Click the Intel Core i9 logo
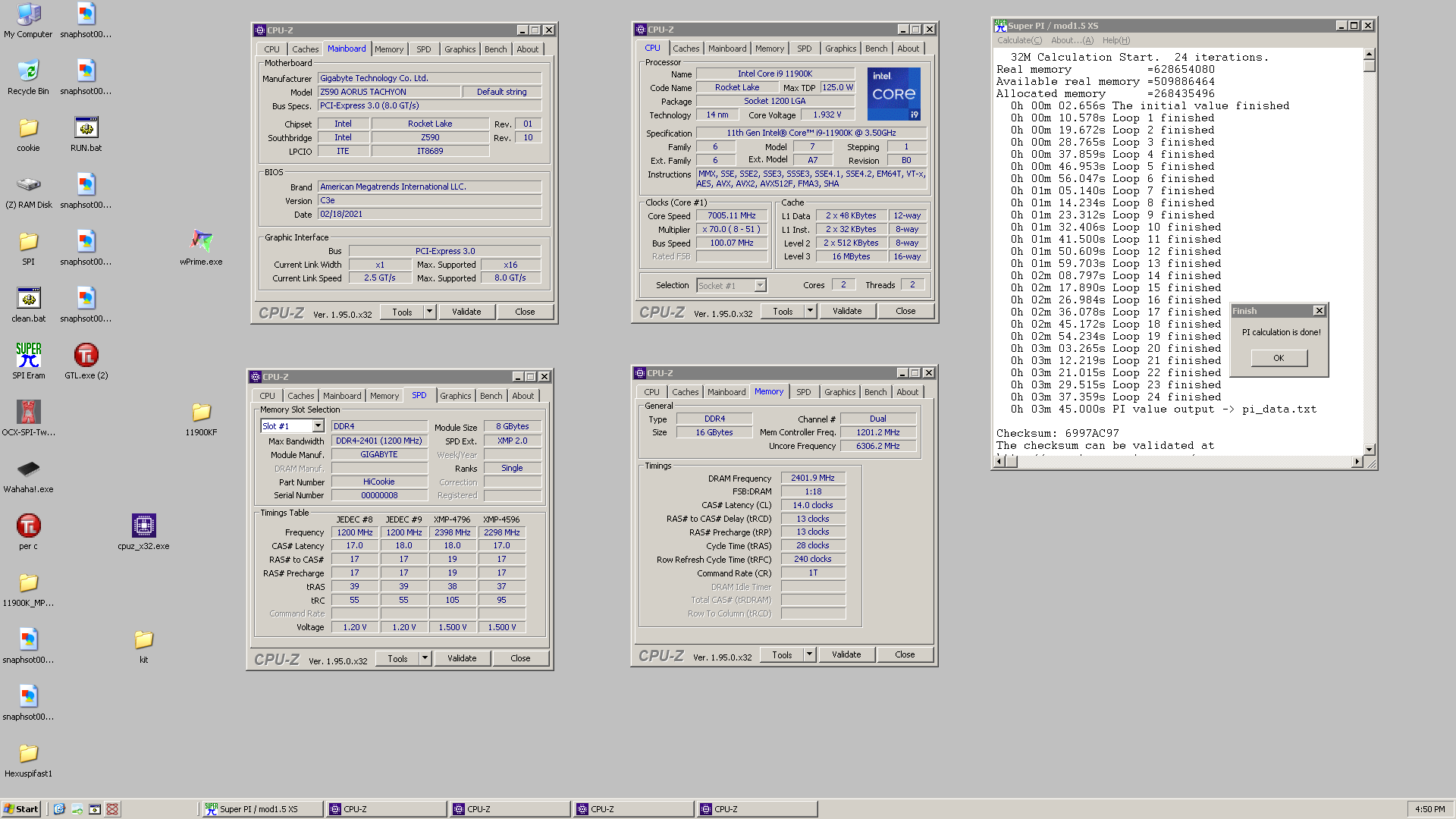This screenshot has height=819, width=1456. [x=893, y=94]
